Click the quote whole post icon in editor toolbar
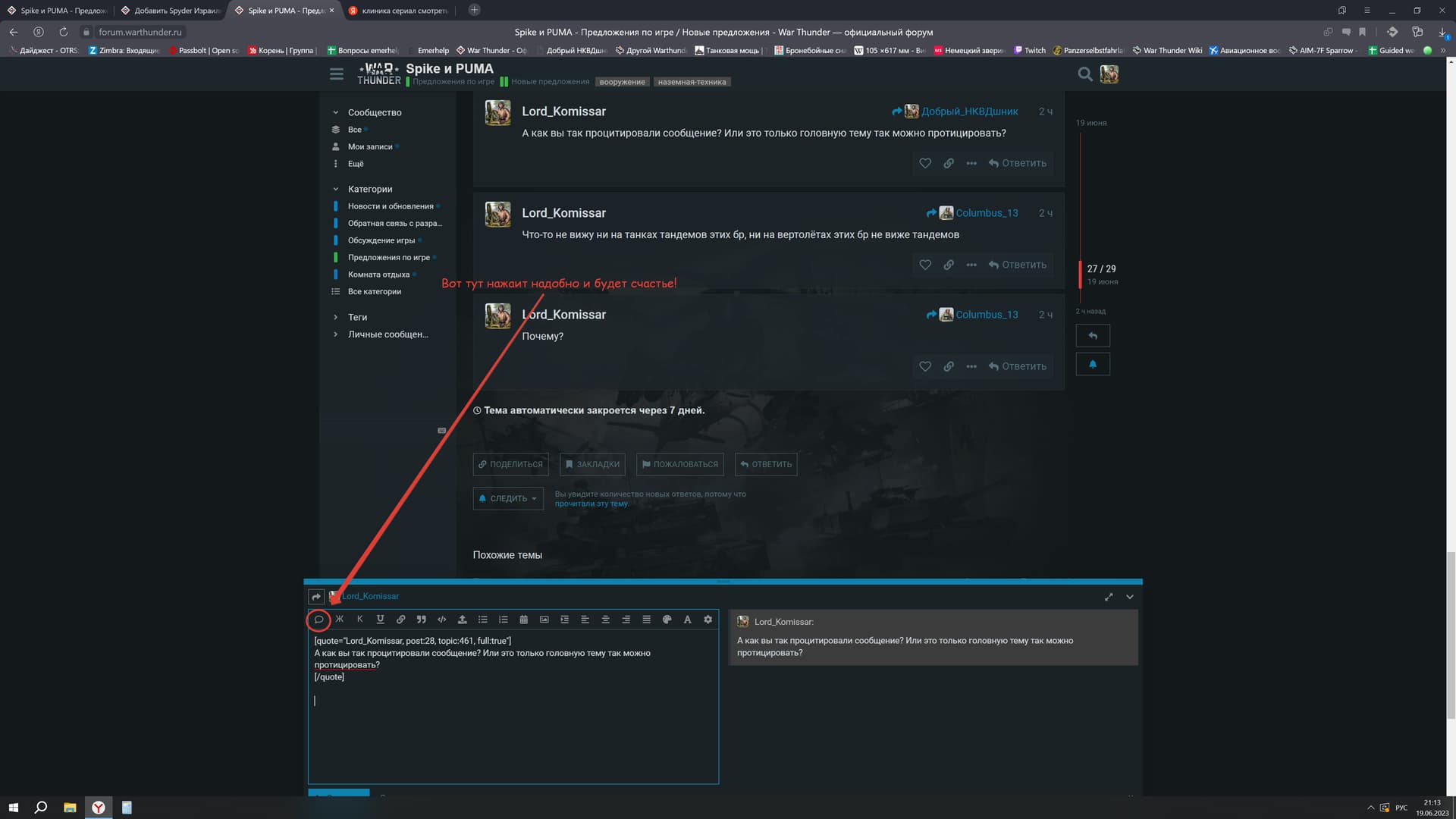Image resolution: width=1456 pixels, height=819 pixels. (318, 620)
